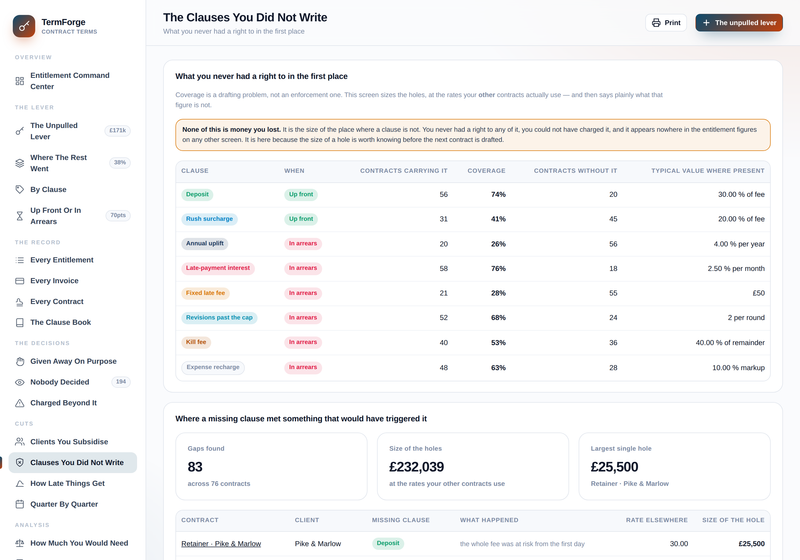Click the Entitlement Command Center grid icon
Viewport: 800px width, 560px height.
pos(19,81)
